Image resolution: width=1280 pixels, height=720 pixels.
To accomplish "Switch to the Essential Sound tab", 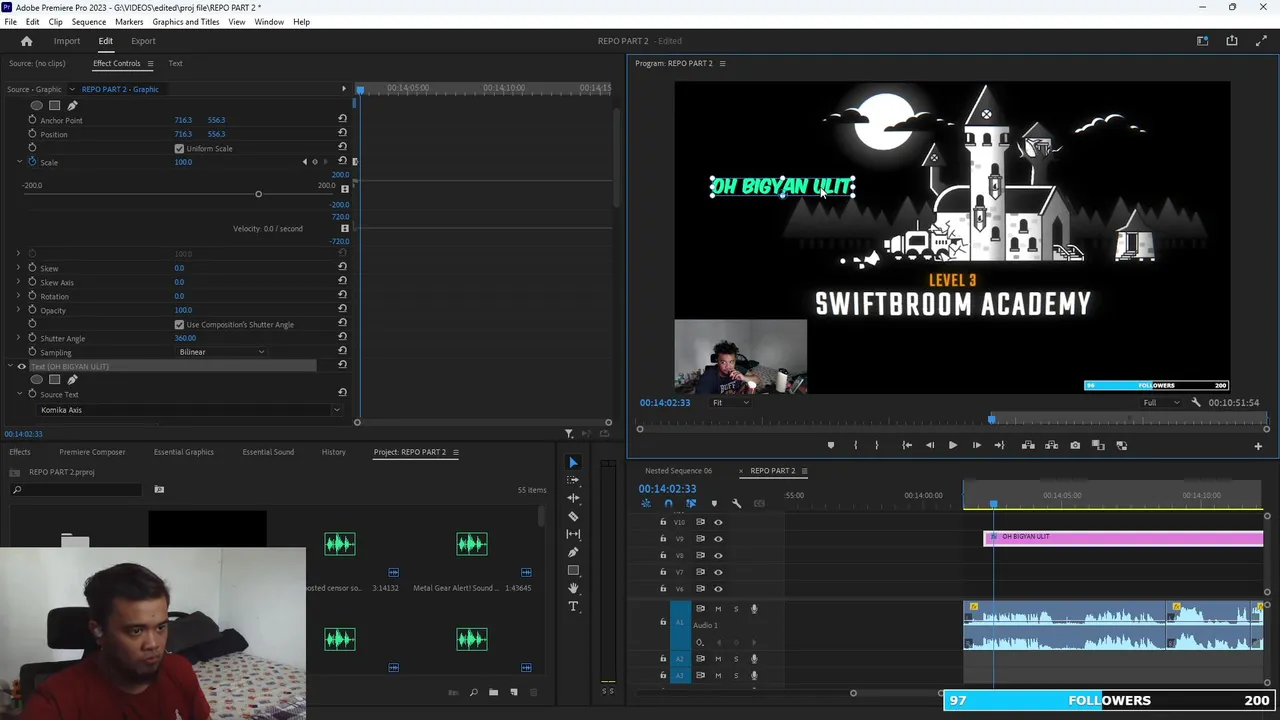I will (268, 452).
